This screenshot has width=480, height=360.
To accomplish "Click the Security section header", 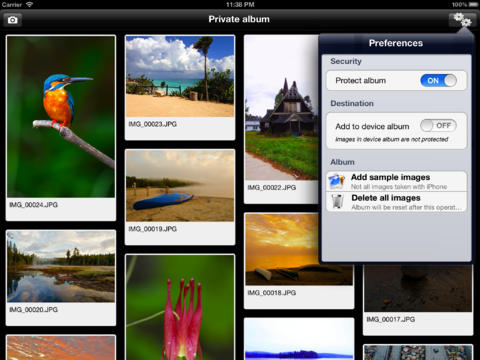I will click(346, 61).
